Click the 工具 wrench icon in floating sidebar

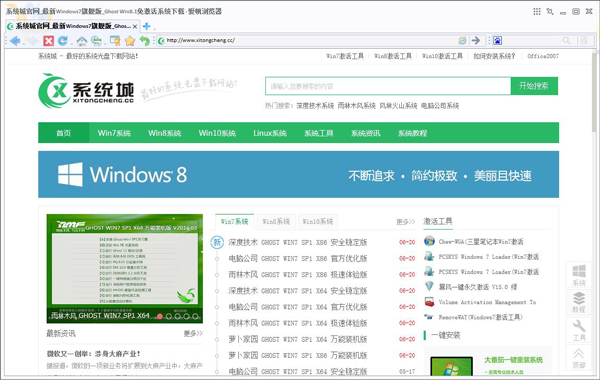click(x=579, y=330)
